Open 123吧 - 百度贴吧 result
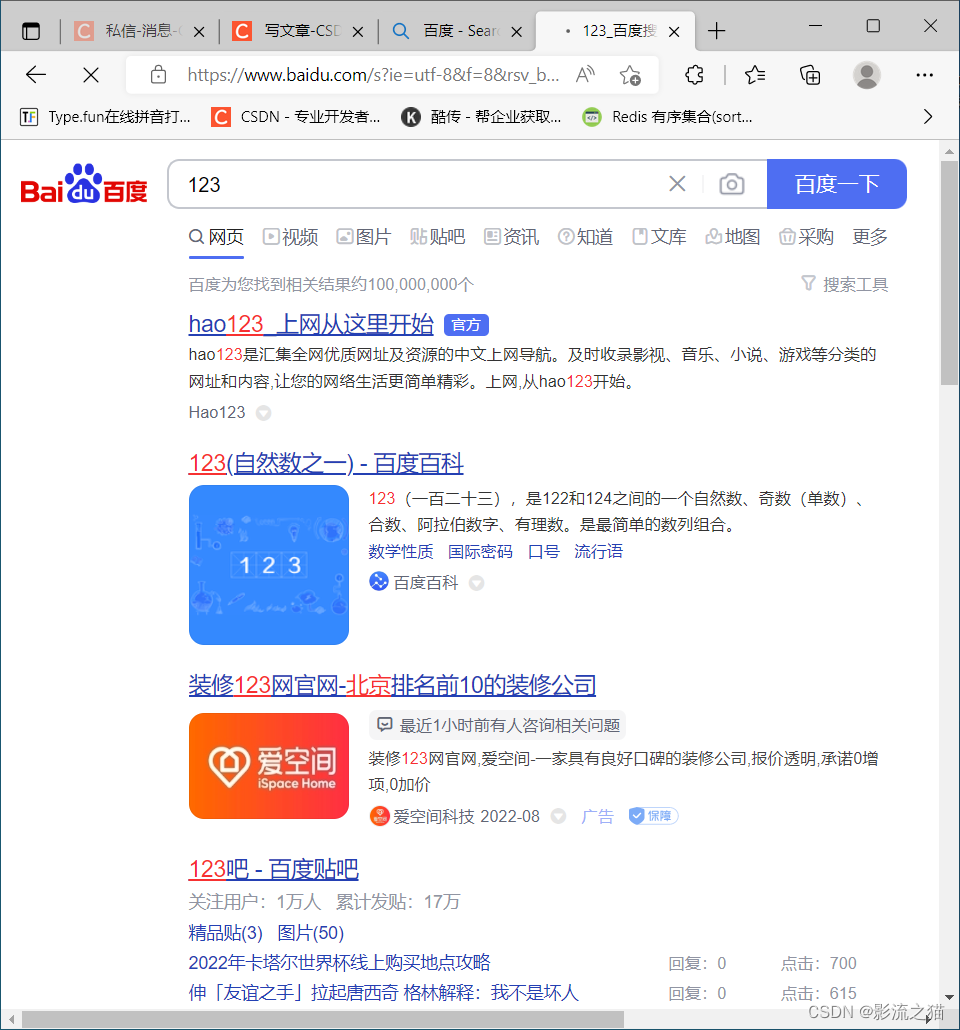 coord(273,869)
